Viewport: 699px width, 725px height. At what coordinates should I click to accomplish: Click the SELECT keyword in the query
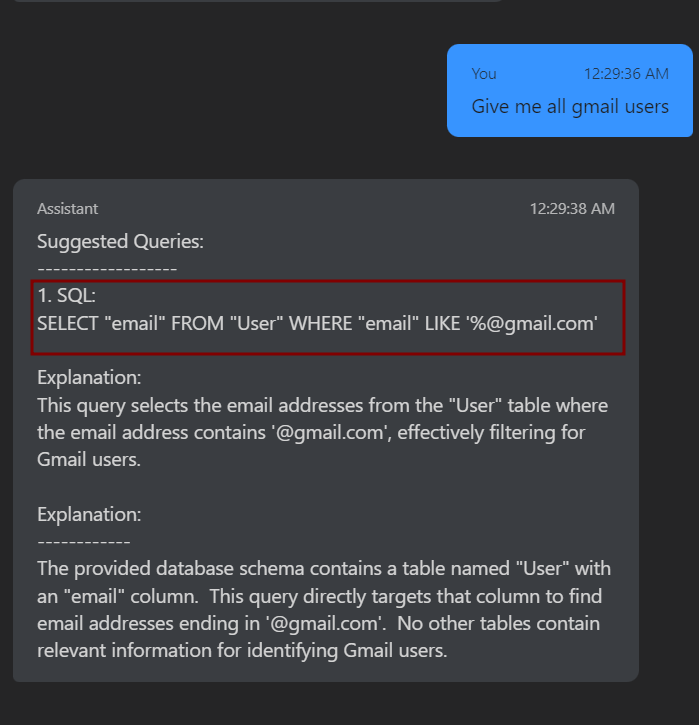pyautogui.click(x=67, y=324)
